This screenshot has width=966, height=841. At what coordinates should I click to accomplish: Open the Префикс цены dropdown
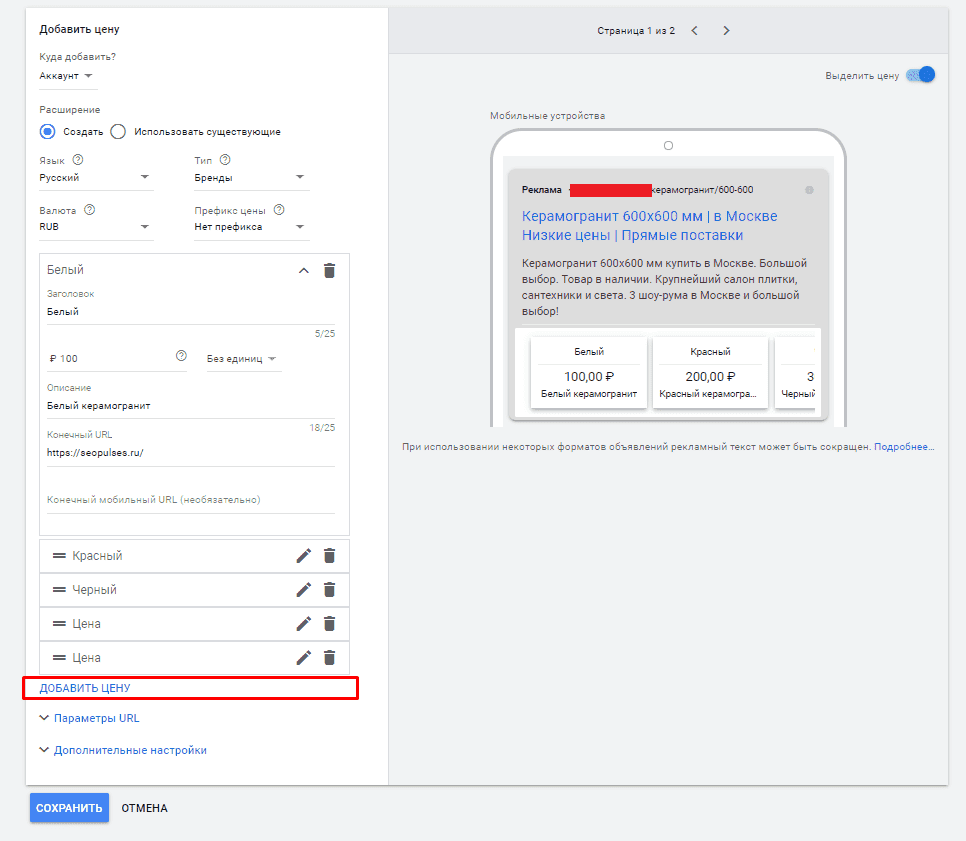[x=251, y=227]
